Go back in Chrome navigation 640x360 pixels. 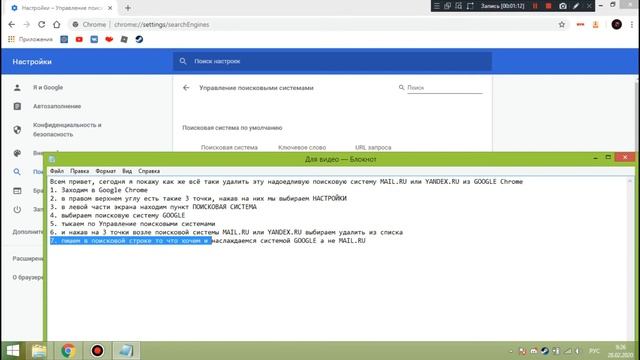pos(11,24)
